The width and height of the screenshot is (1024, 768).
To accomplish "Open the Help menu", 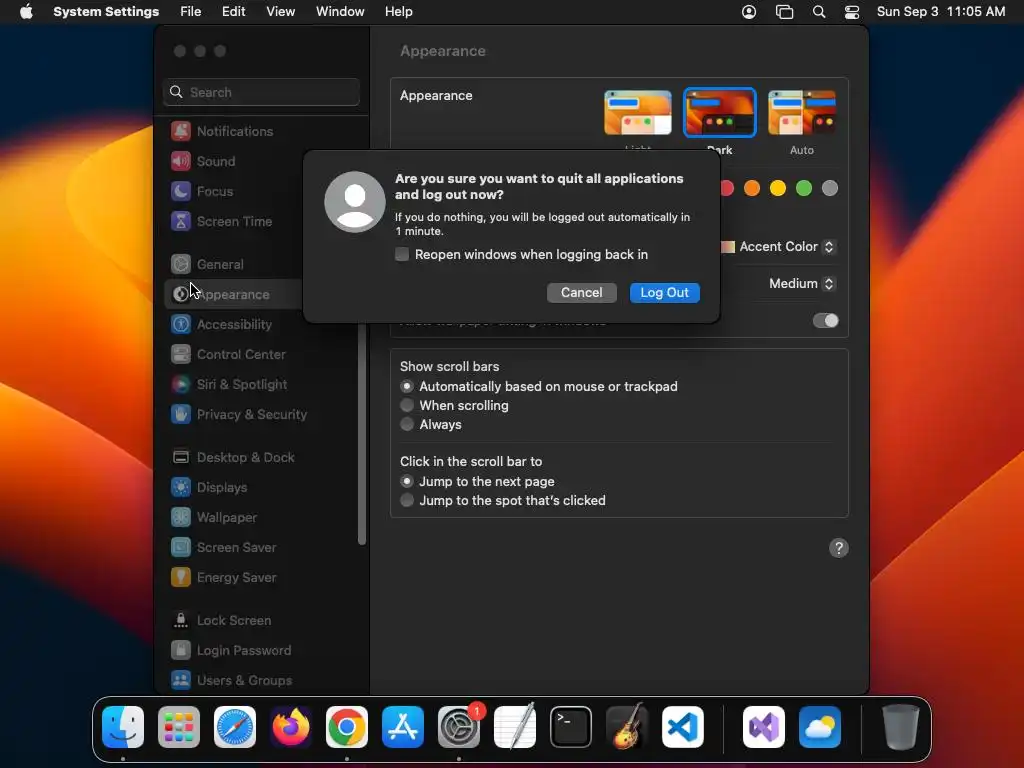I will coord(398,12).
